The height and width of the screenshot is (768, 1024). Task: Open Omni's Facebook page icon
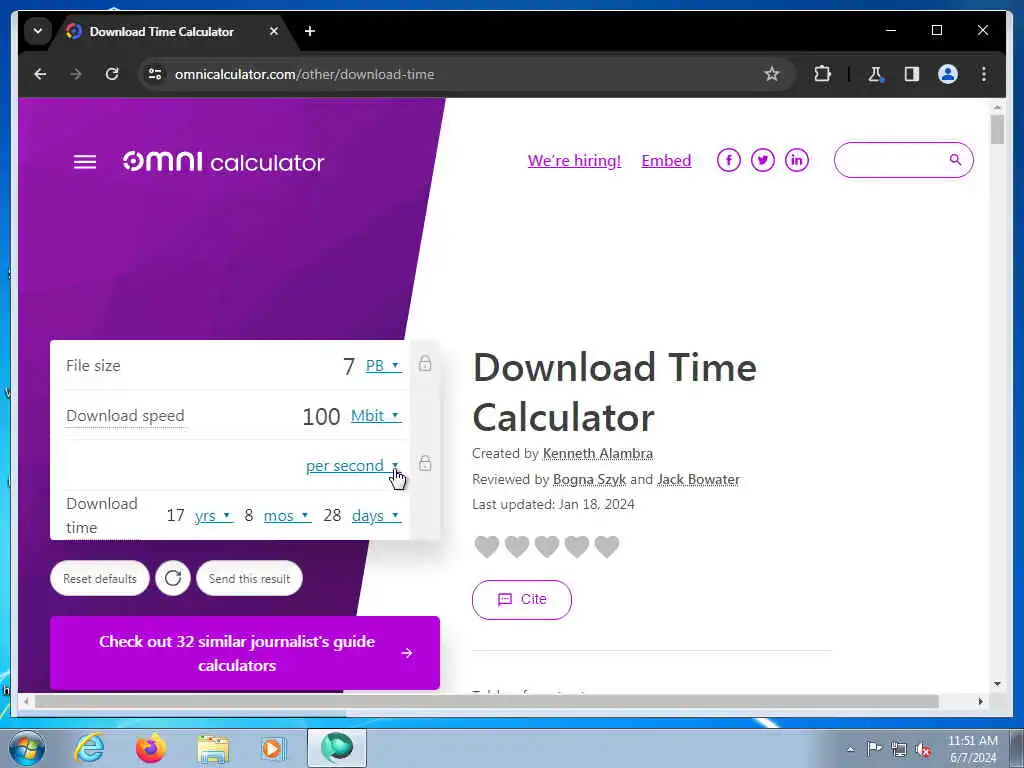point(729,160)
